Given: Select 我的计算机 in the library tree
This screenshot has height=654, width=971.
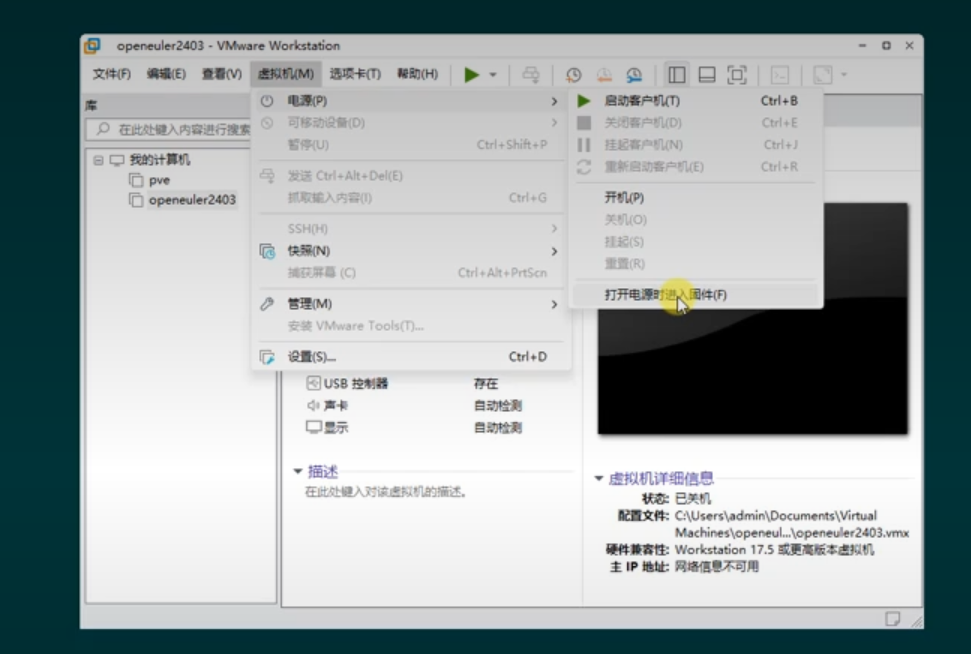Looking at the screenshot, I should click(160, 160).
